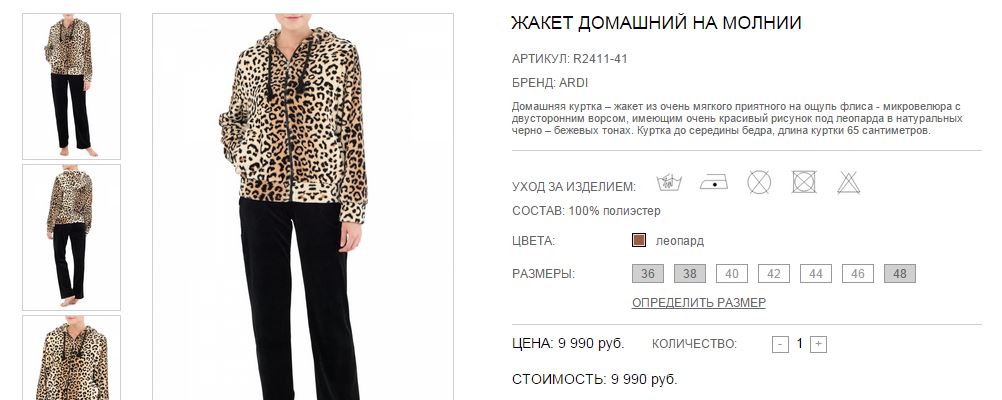Image resolution: width=1002 pixels, height=400 pixels.
Task: Click the main product image
Action: pos(303,206)
